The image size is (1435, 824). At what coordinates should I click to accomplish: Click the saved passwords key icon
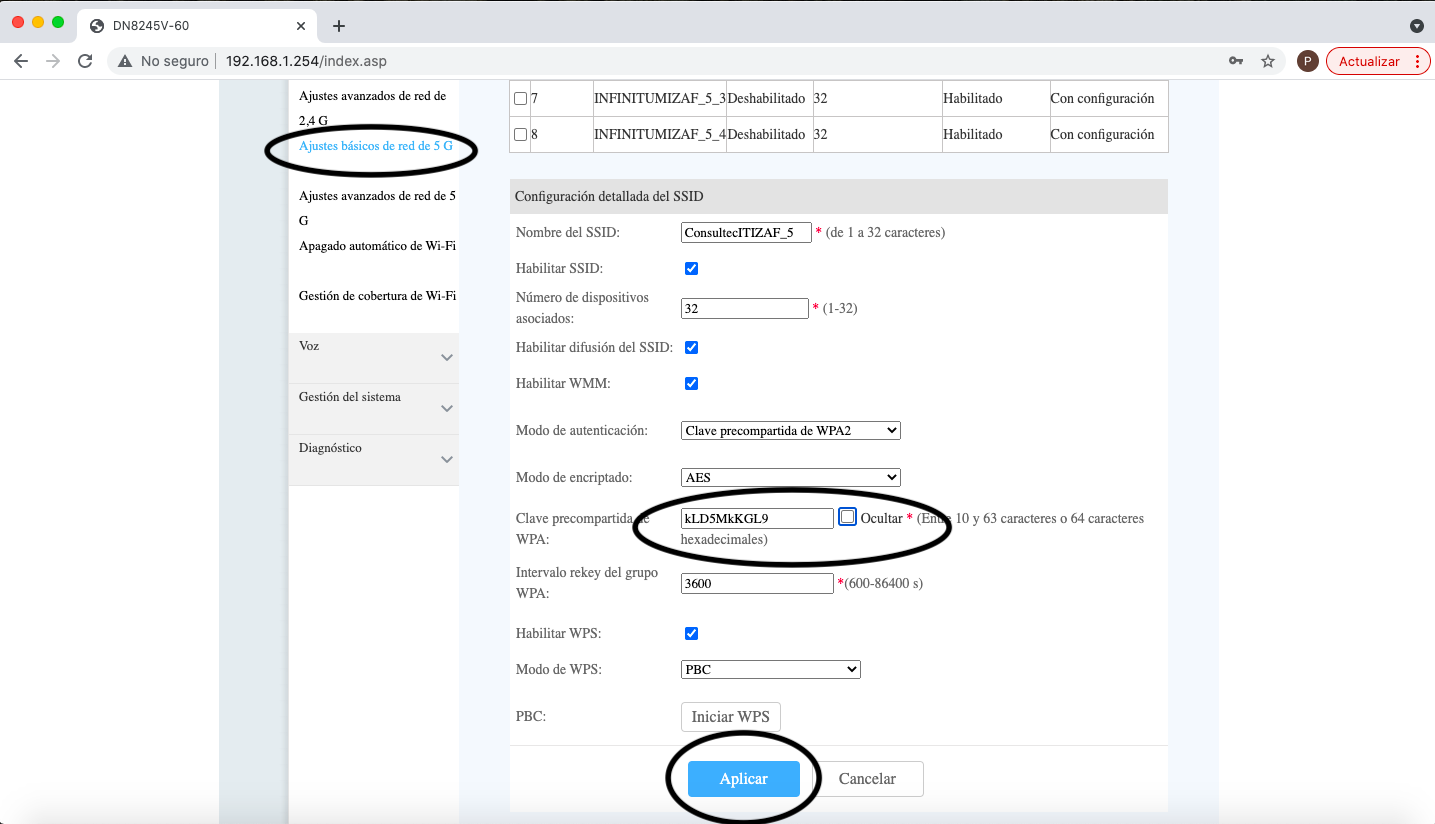(1237, 61)
